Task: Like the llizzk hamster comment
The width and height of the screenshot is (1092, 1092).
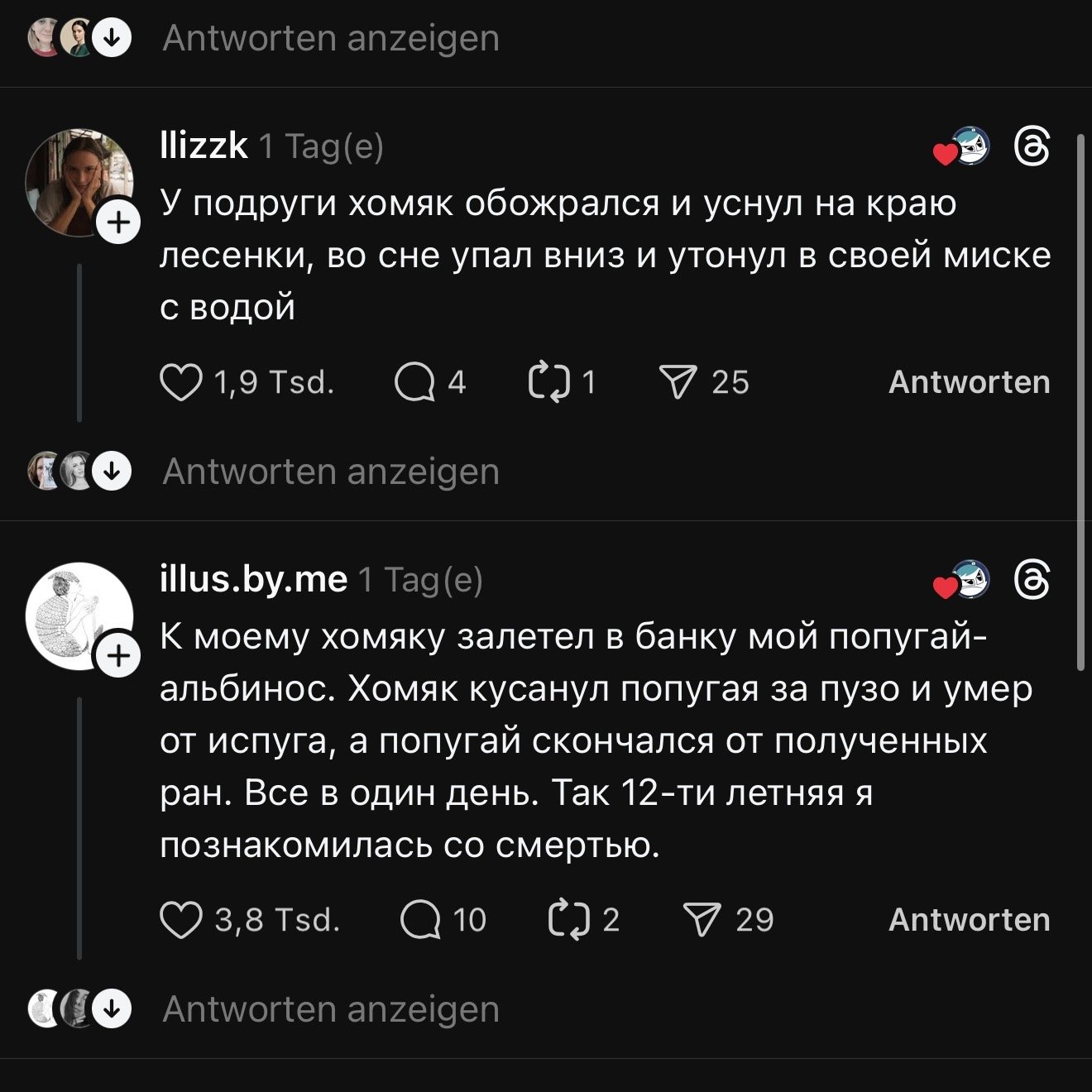Action: click(x=181, y=383)
